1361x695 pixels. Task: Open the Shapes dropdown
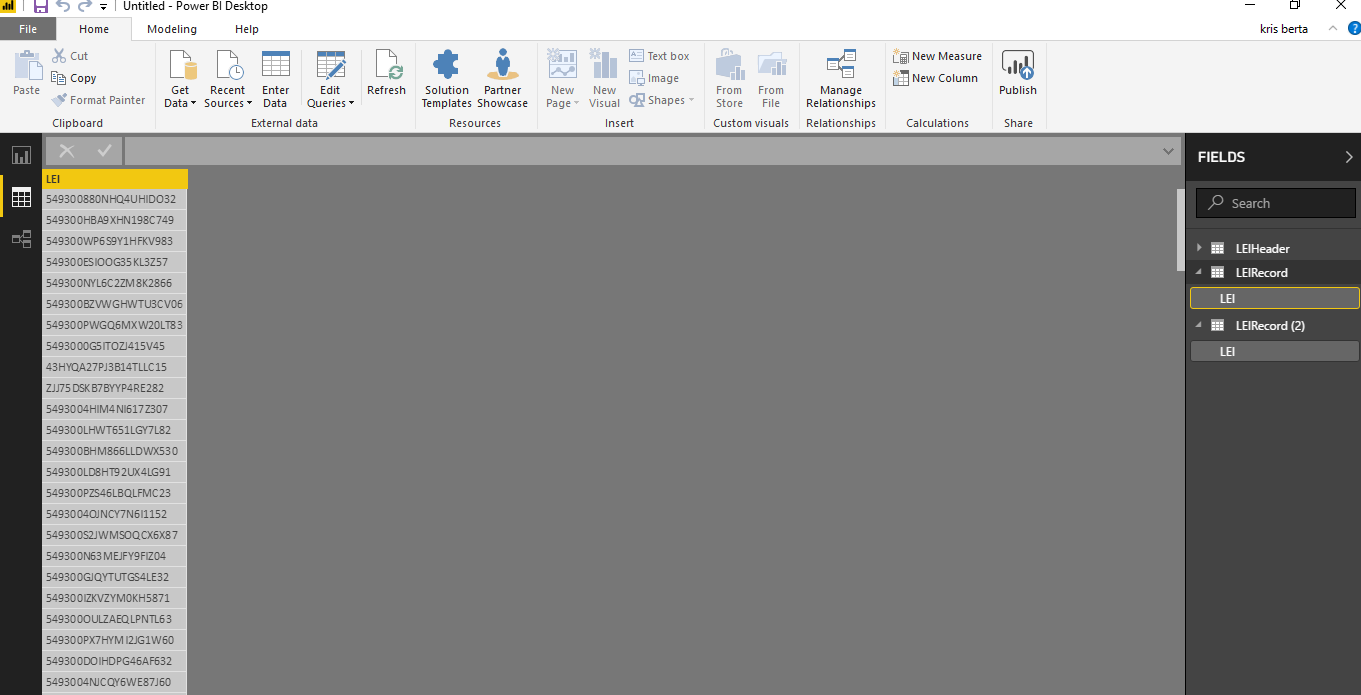click(x=661, y=100)
